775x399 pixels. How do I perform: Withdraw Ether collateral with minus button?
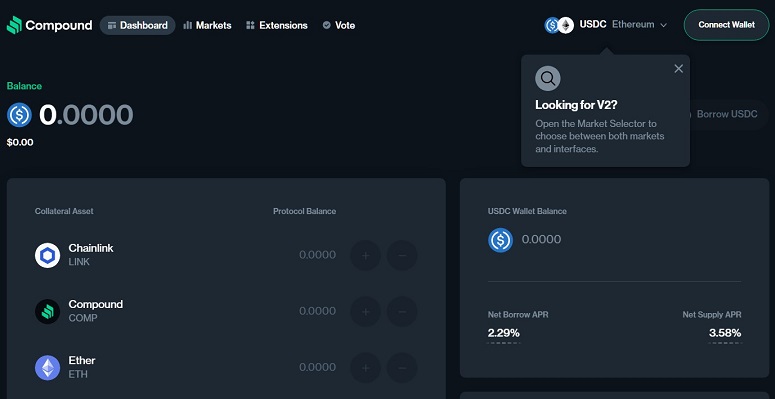(402, 368)
